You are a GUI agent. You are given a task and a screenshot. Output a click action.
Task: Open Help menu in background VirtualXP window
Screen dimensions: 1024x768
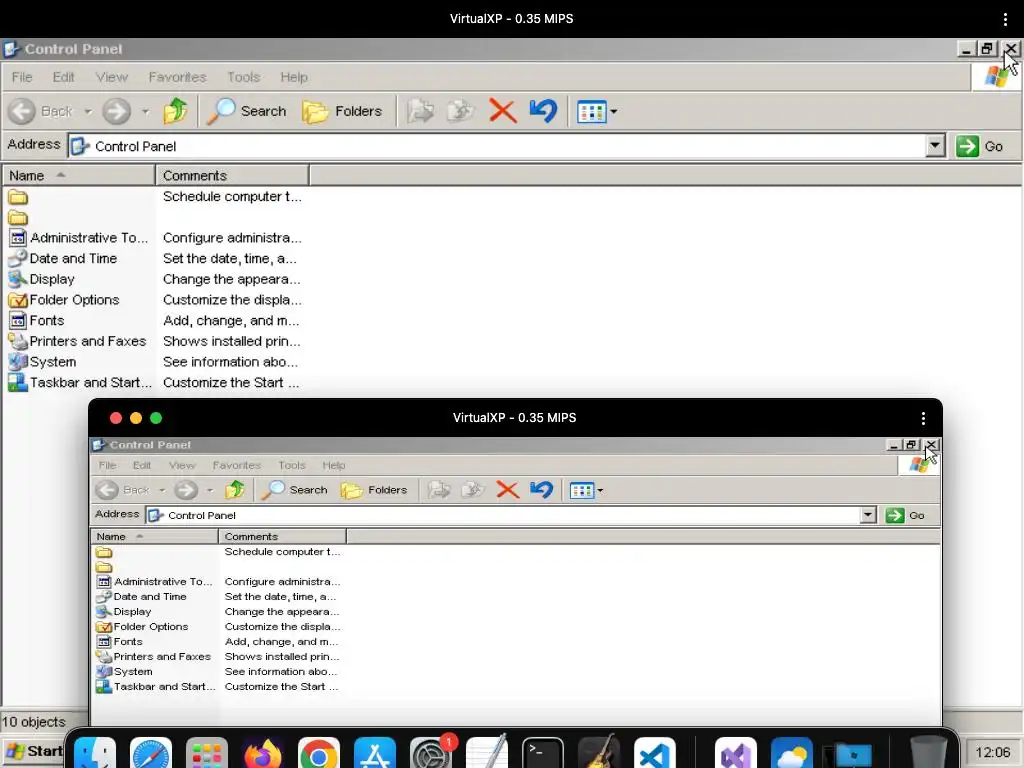click(x=294, y=77)
